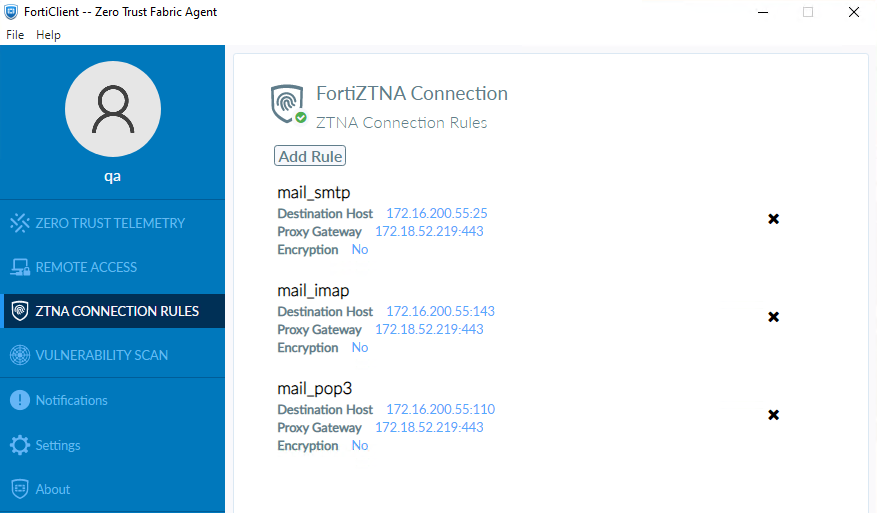This screenshot has height=513, width=877.
Task: Delete the mail_imap rule
Action: (x=774, y=317)
